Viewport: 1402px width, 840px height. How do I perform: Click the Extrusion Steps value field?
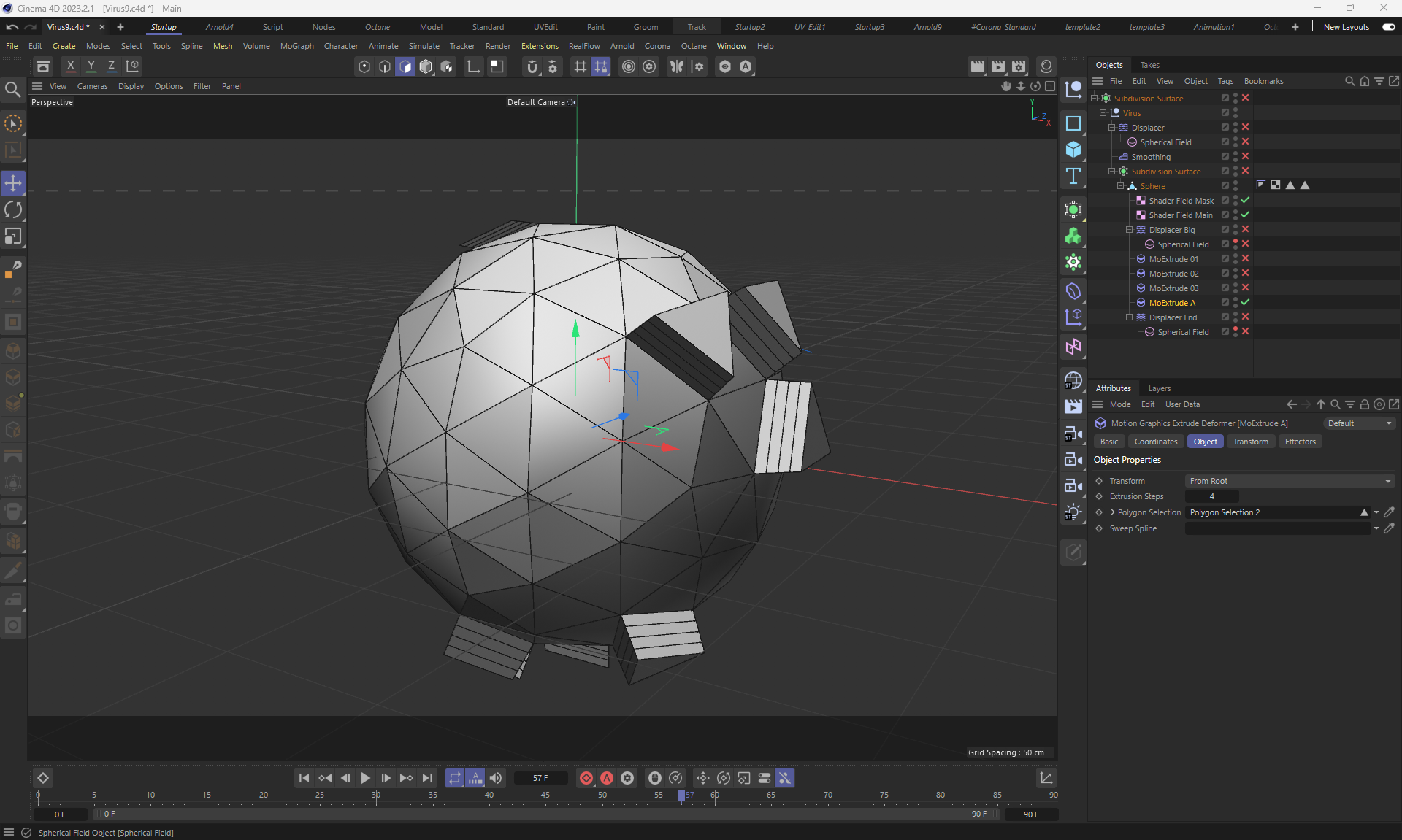[x=1212, y=496]
